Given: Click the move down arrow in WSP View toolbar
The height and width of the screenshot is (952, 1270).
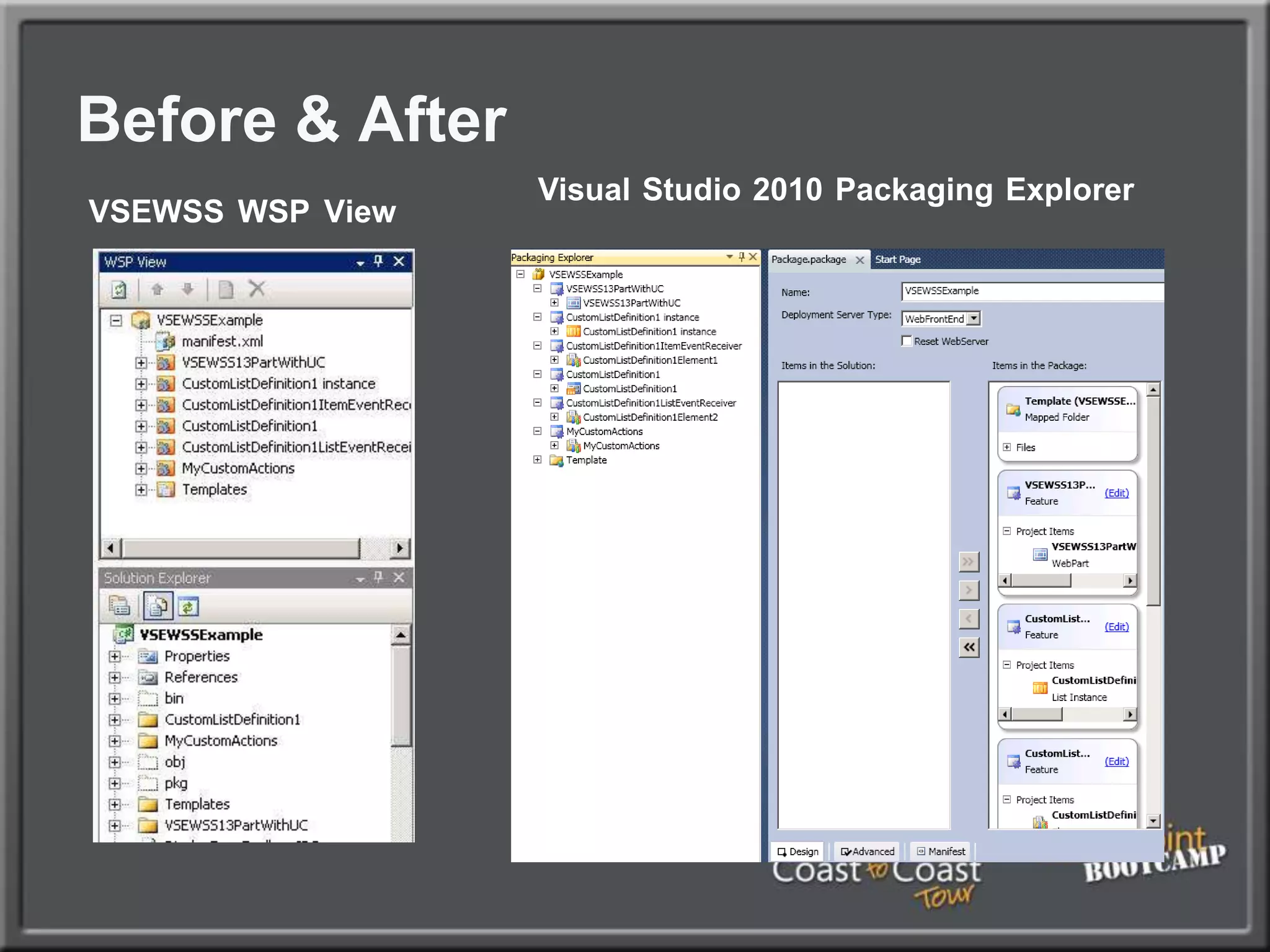Looking at the screenshot, I should (187, 289).
